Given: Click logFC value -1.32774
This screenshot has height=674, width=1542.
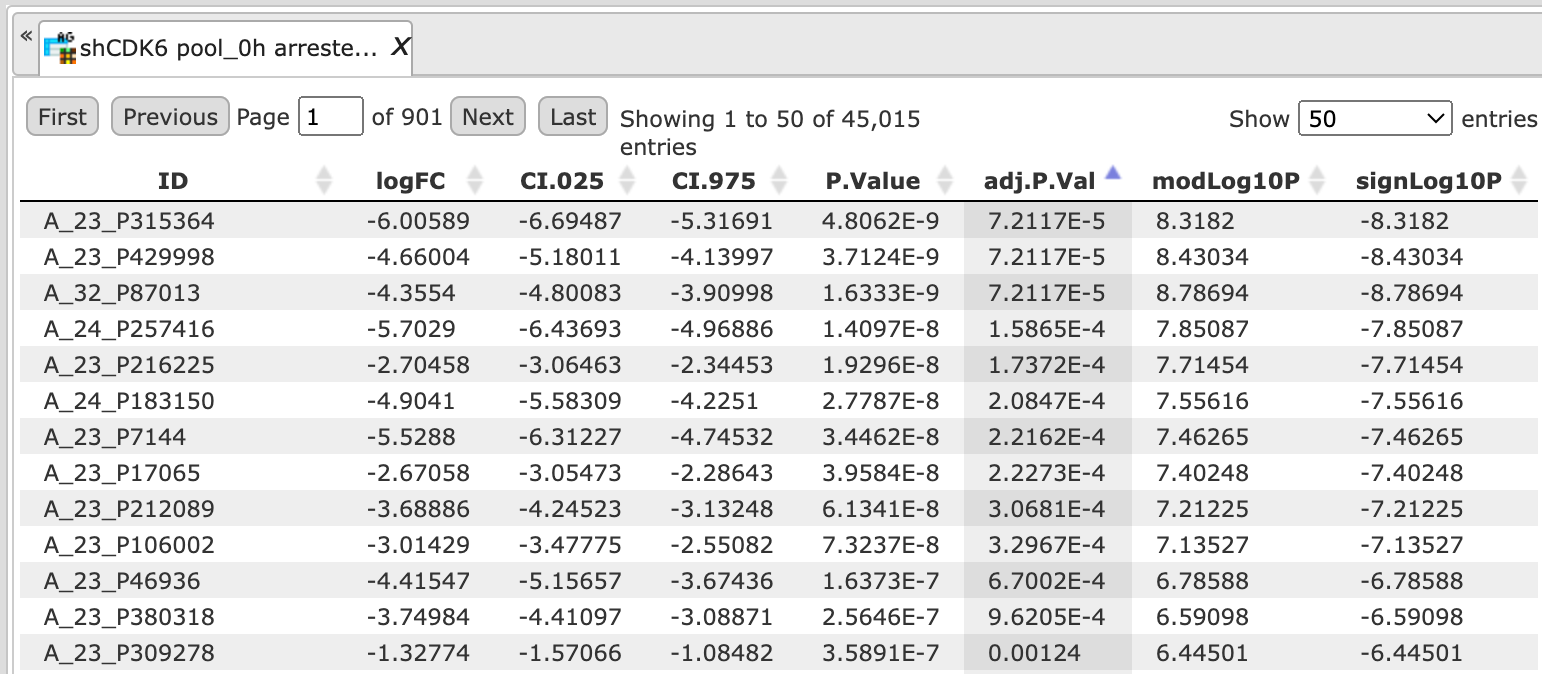Looking at the screenshot, I should [417, 653].
